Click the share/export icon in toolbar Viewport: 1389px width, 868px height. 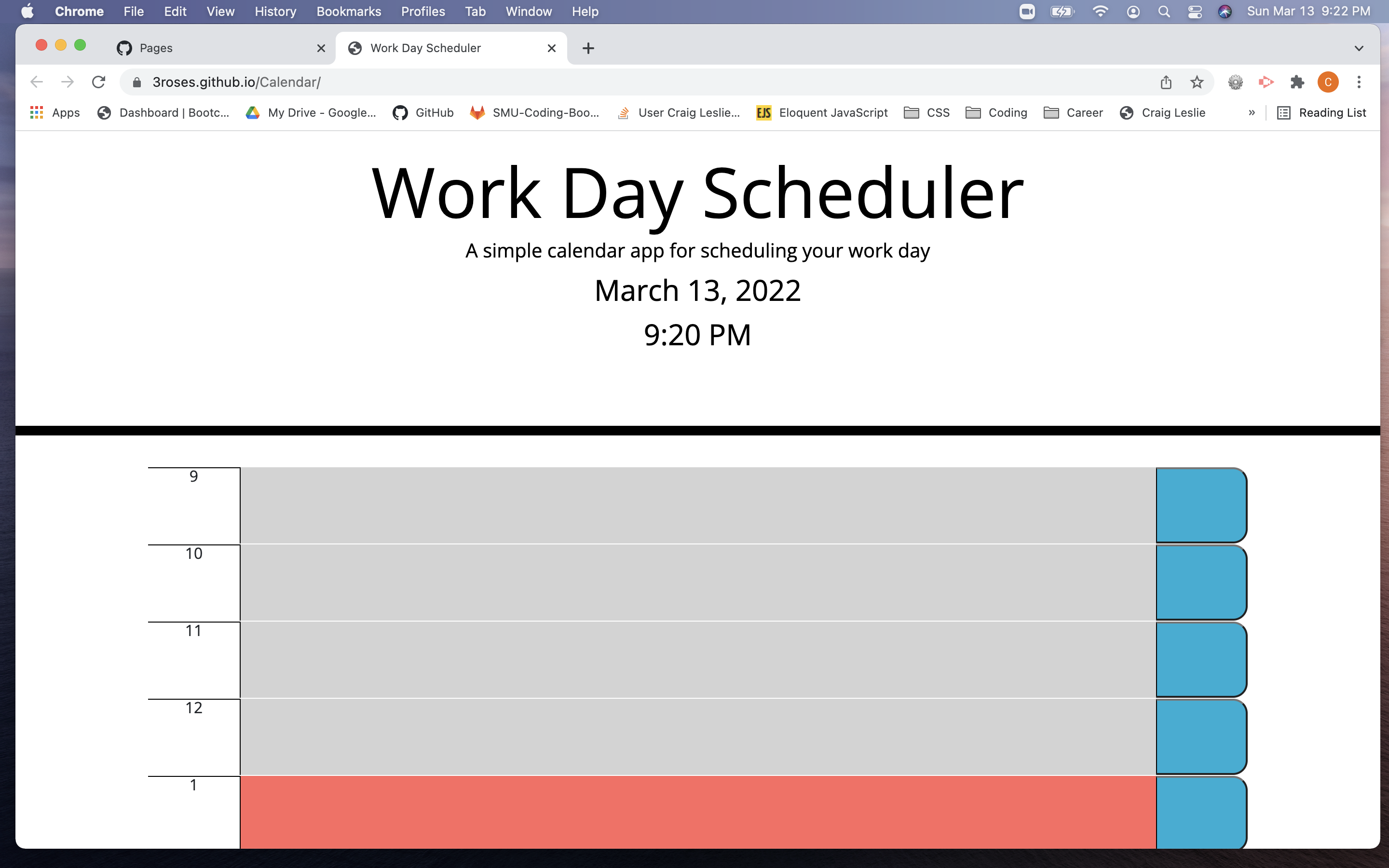pos(1166,83)
